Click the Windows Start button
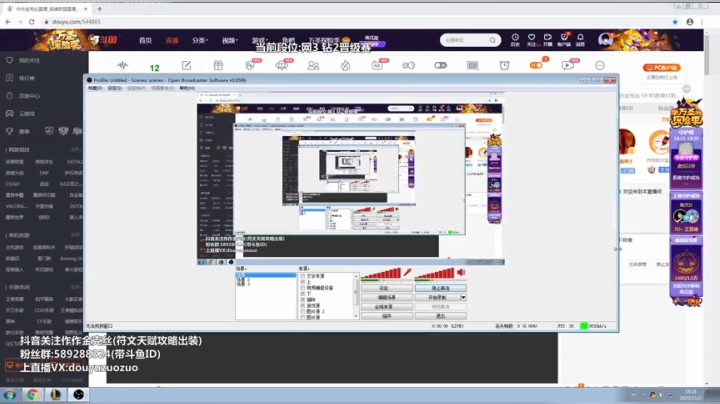 click(x=10, y=394)
